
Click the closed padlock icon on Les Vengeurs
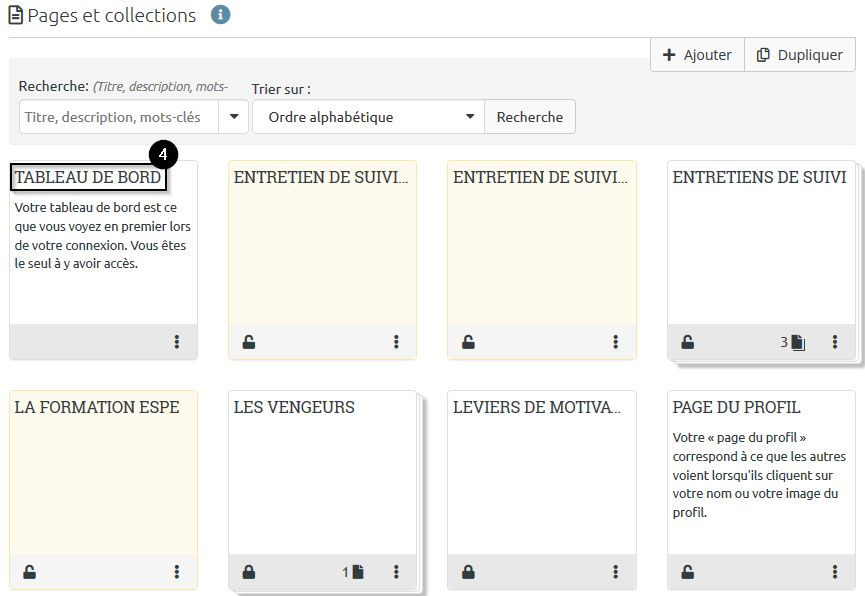point(249,572)
